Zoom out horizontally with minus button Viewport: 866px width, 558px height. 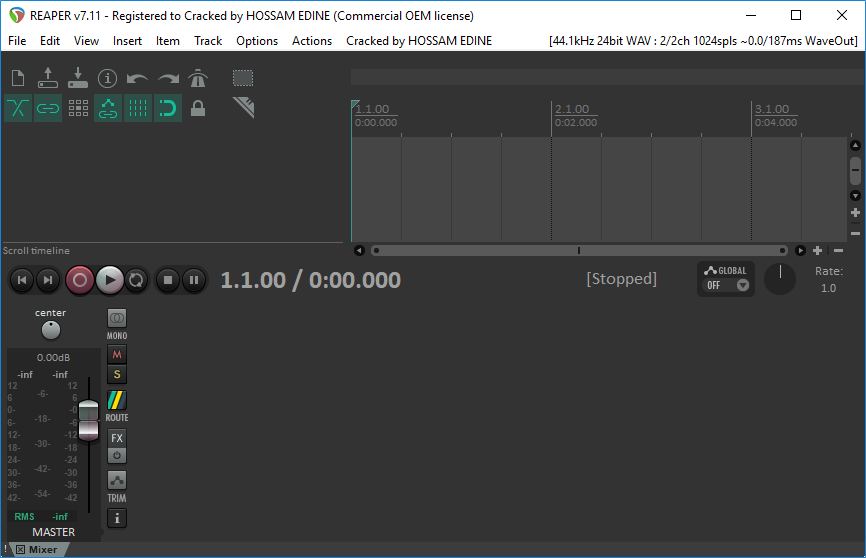click(x=838, y=250)
